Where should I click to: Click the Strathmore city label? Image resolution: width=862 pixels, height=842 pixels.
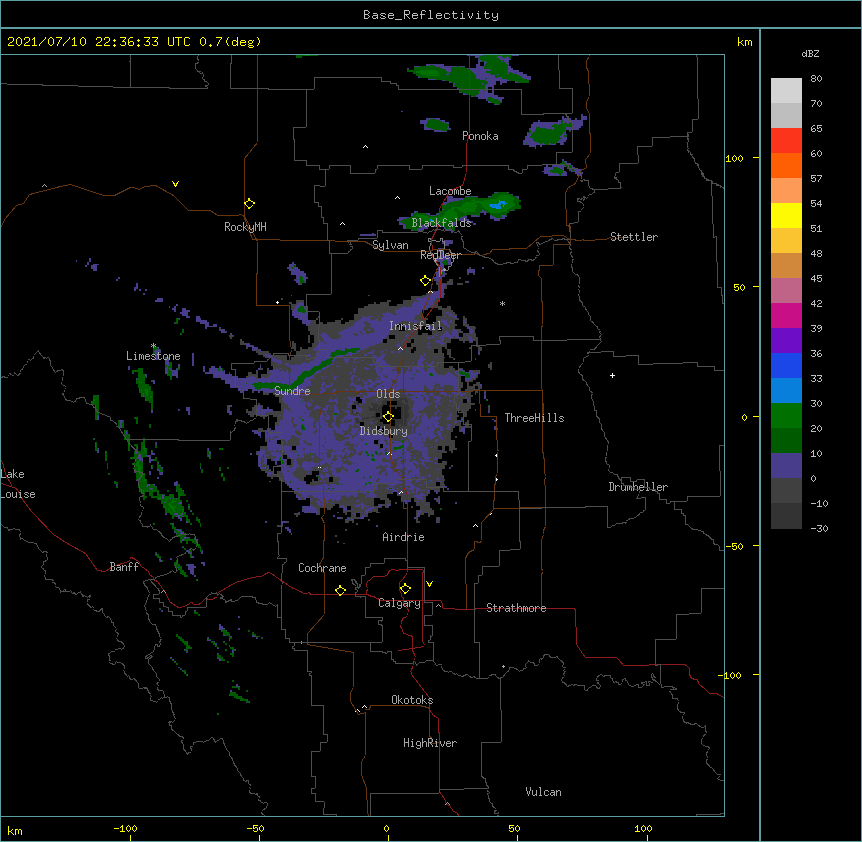(516, 608)
